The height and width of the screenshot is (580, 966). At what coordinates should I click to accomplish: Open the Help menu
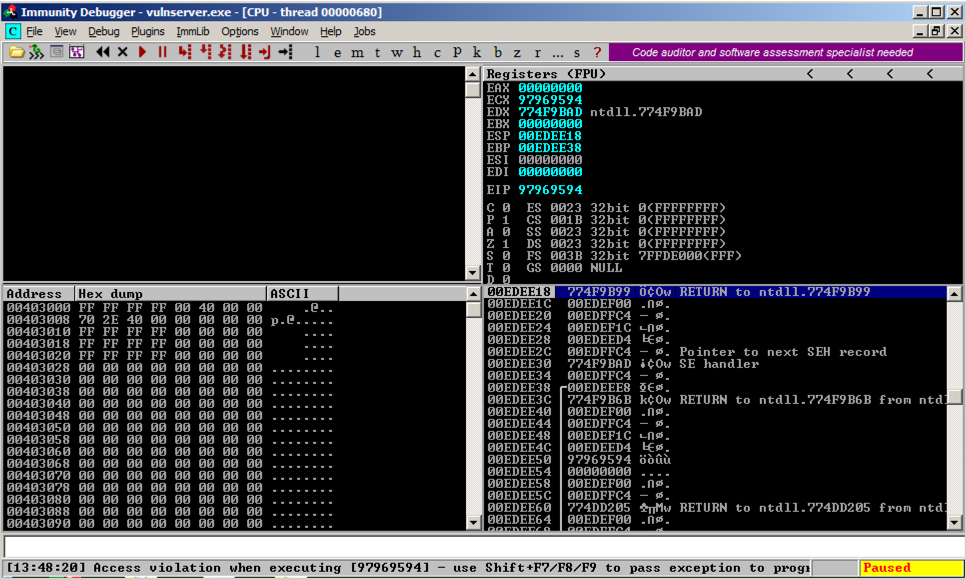(x=330, y=31)
